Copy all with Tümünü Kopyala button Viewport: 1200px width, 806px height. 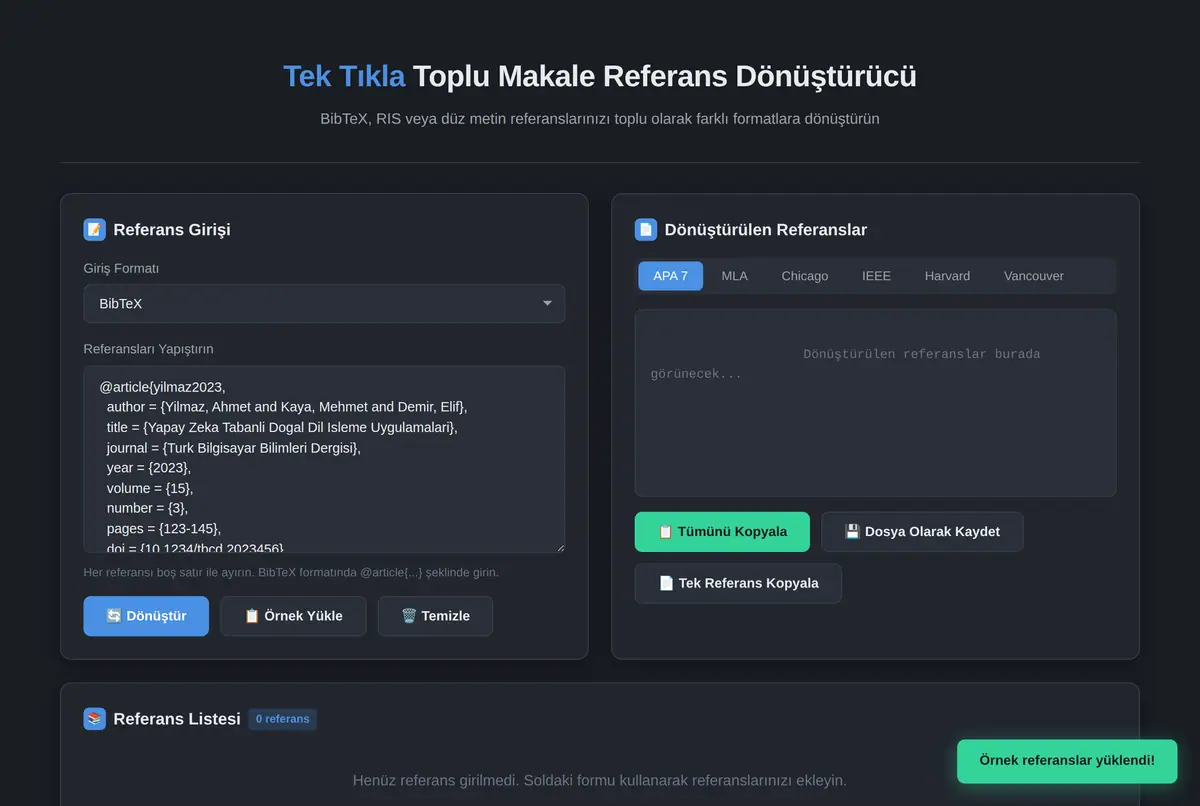pyautogui.click(x=722, y=532)
